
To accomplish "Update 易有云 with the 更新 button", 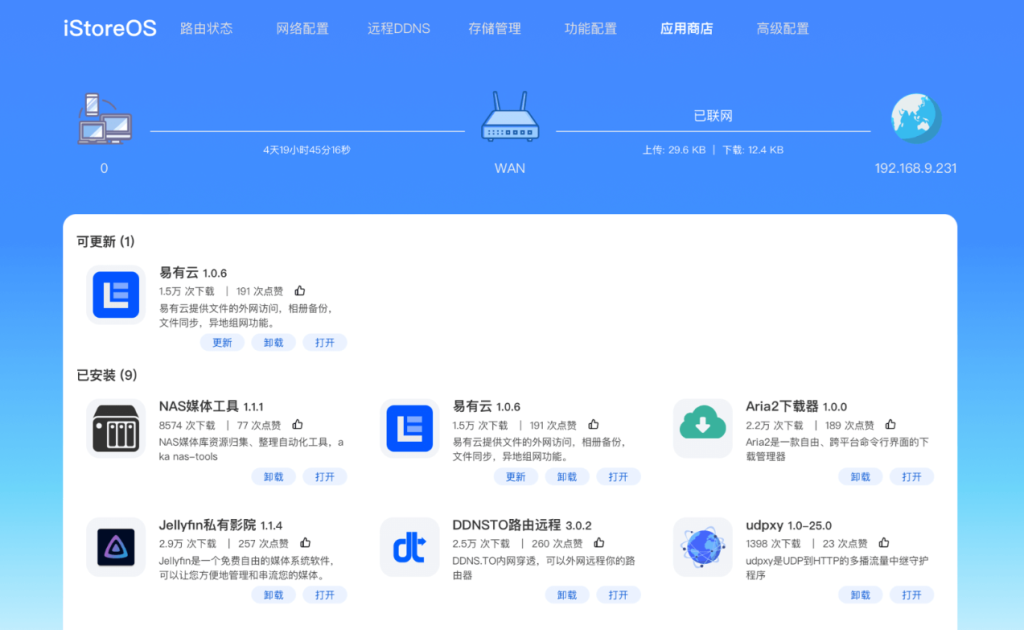I will (222, 342).
